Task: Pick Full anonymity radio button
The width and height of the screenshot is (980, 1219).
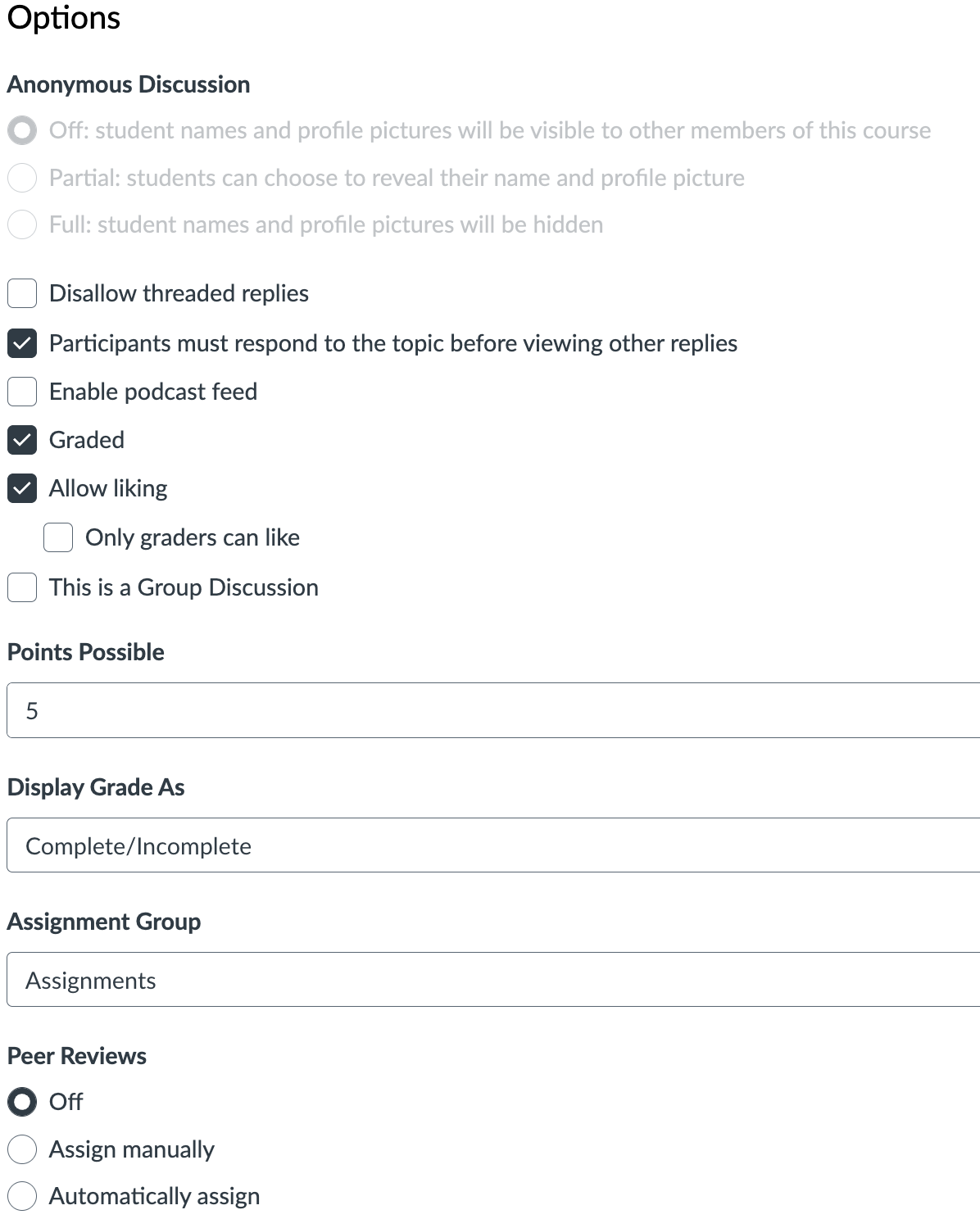Action: point(22,224)
